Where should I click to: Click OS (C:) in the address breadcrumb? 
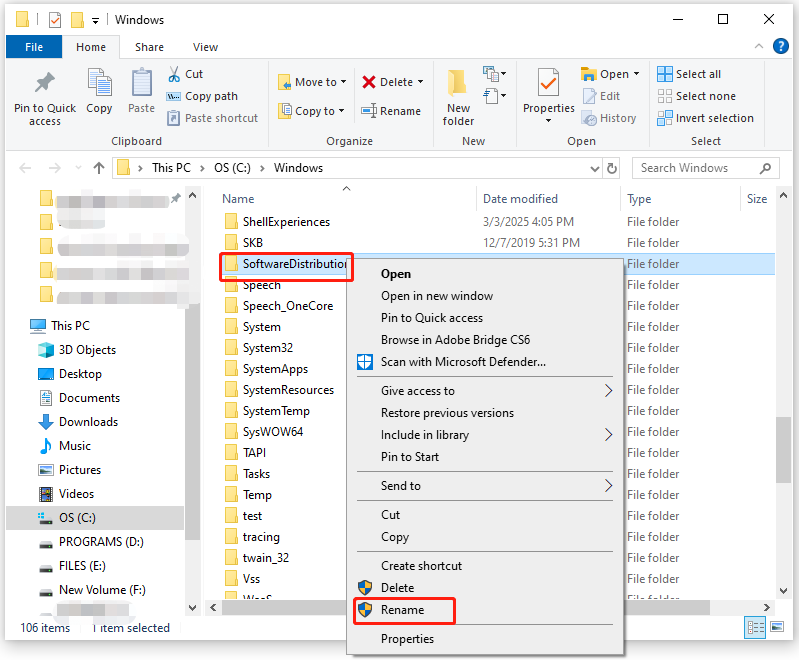click(x=232, y=168)
